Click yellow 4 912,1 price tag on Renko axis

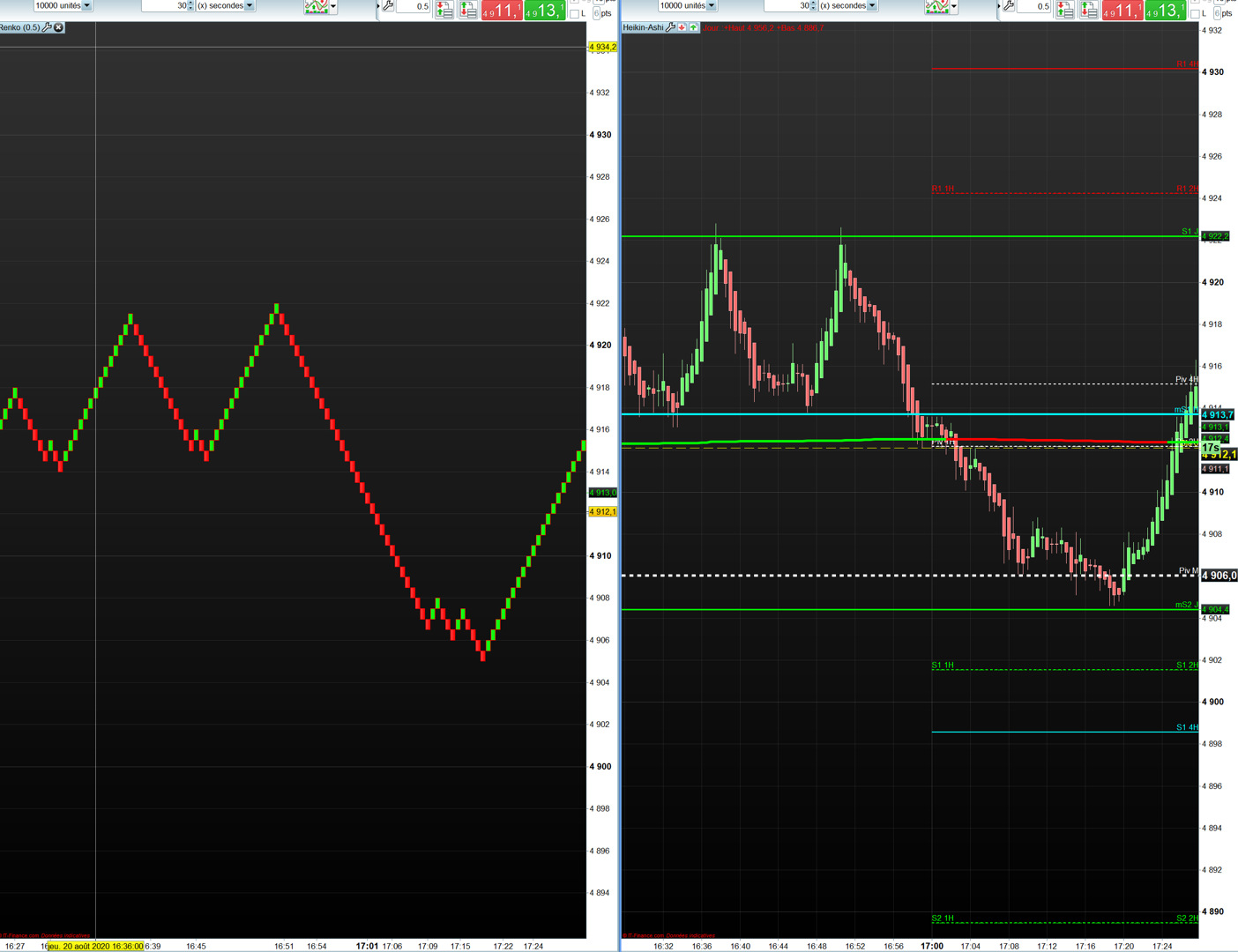tap(602, 511)
